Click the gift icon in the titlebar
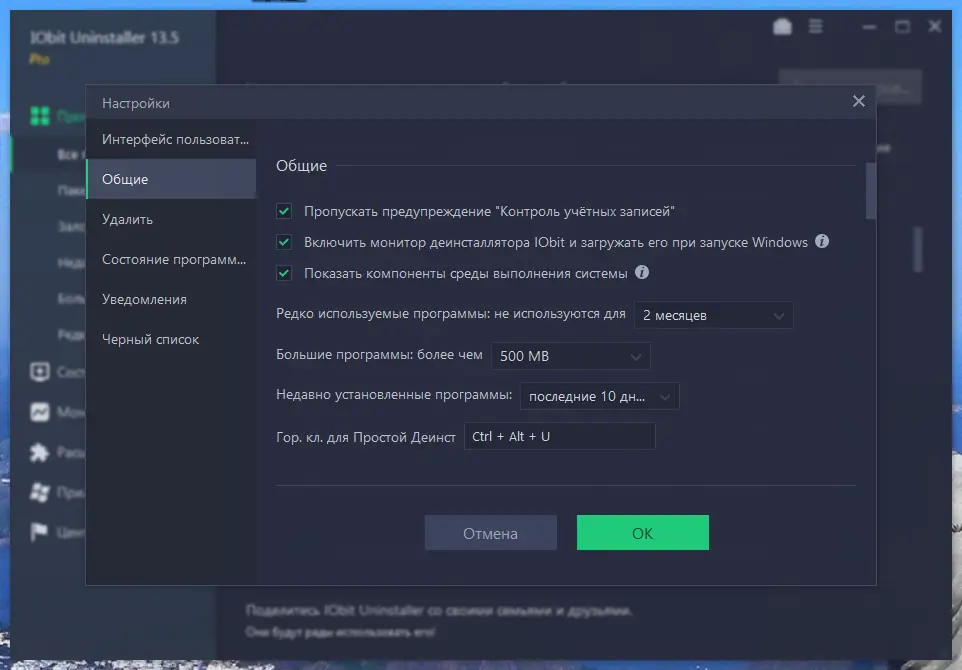The image size is (962, 670). (x=783, y=26)
